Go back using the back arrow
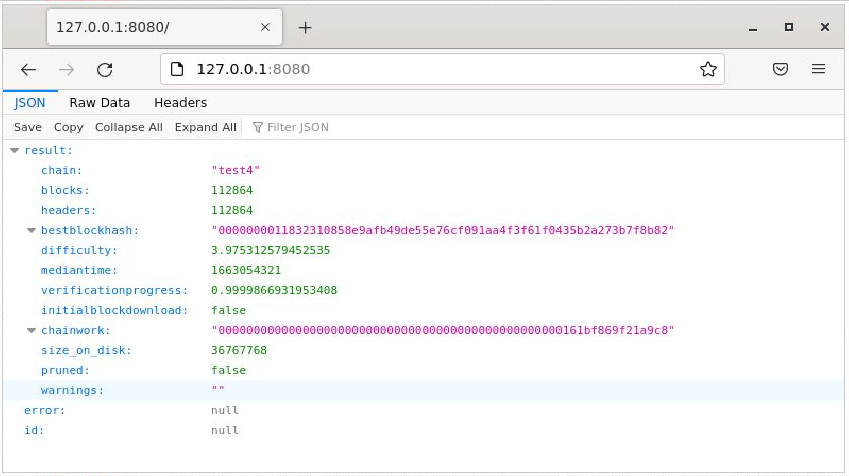 point(28,69)
